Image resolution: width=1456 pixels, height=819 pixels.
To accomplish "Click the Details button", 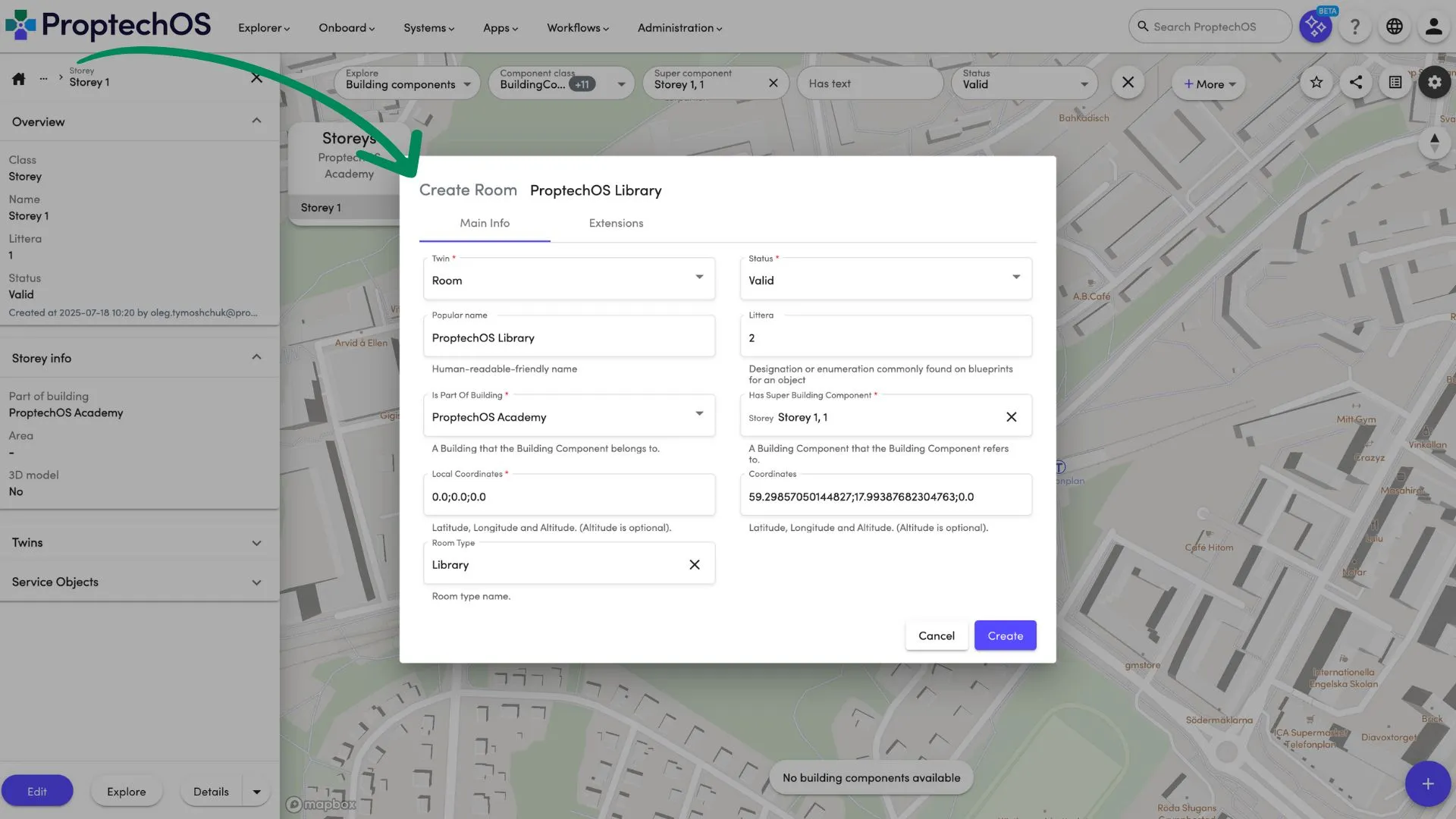I will click(211, 792).
